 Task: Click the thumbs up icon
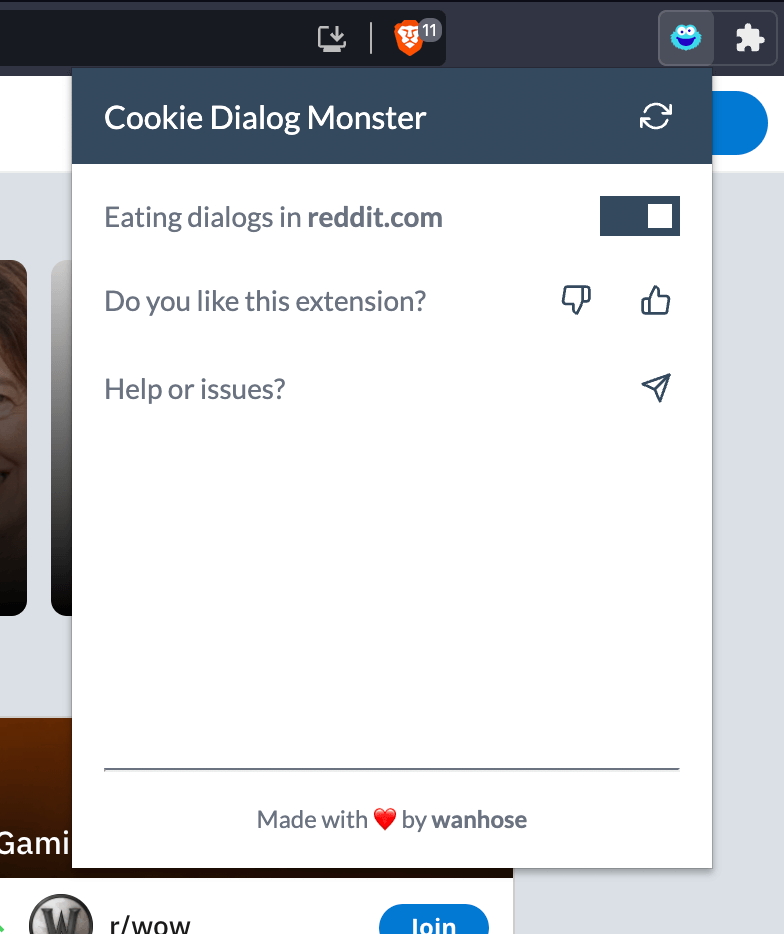coord(655,300)
